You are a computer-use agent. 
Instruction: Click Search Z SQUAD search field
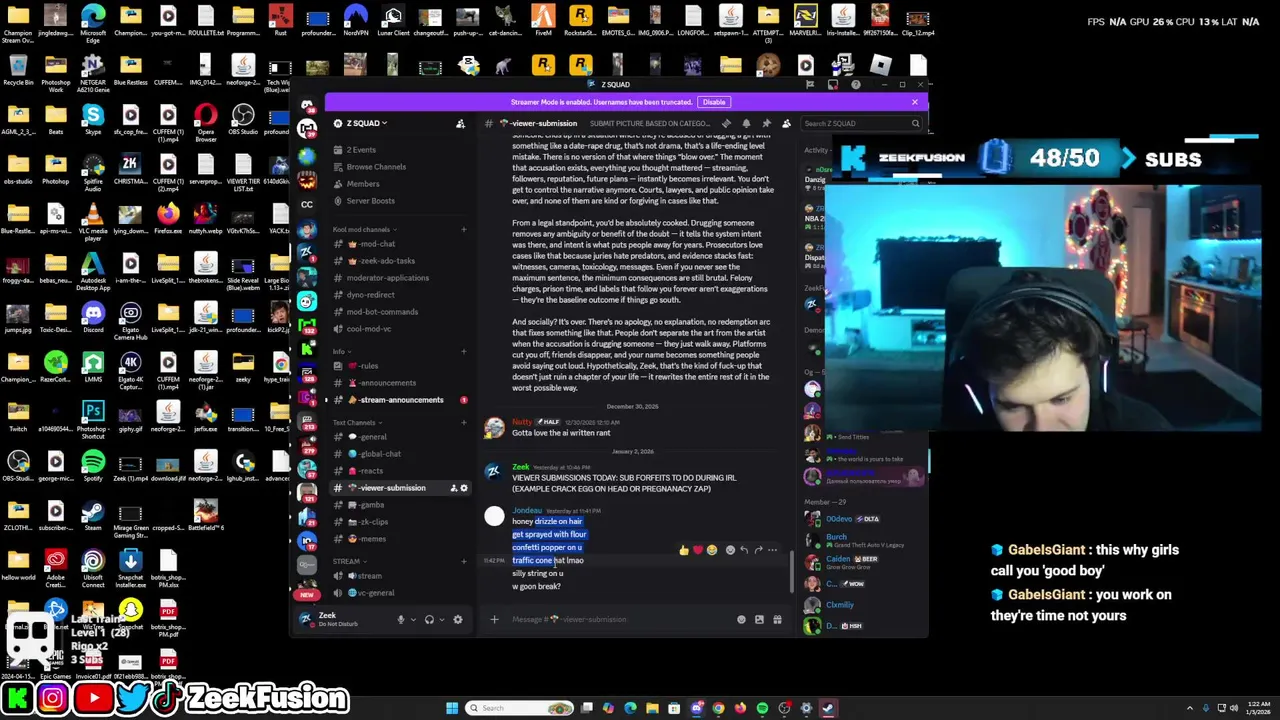pyautogui.click(x=861, y=123)
